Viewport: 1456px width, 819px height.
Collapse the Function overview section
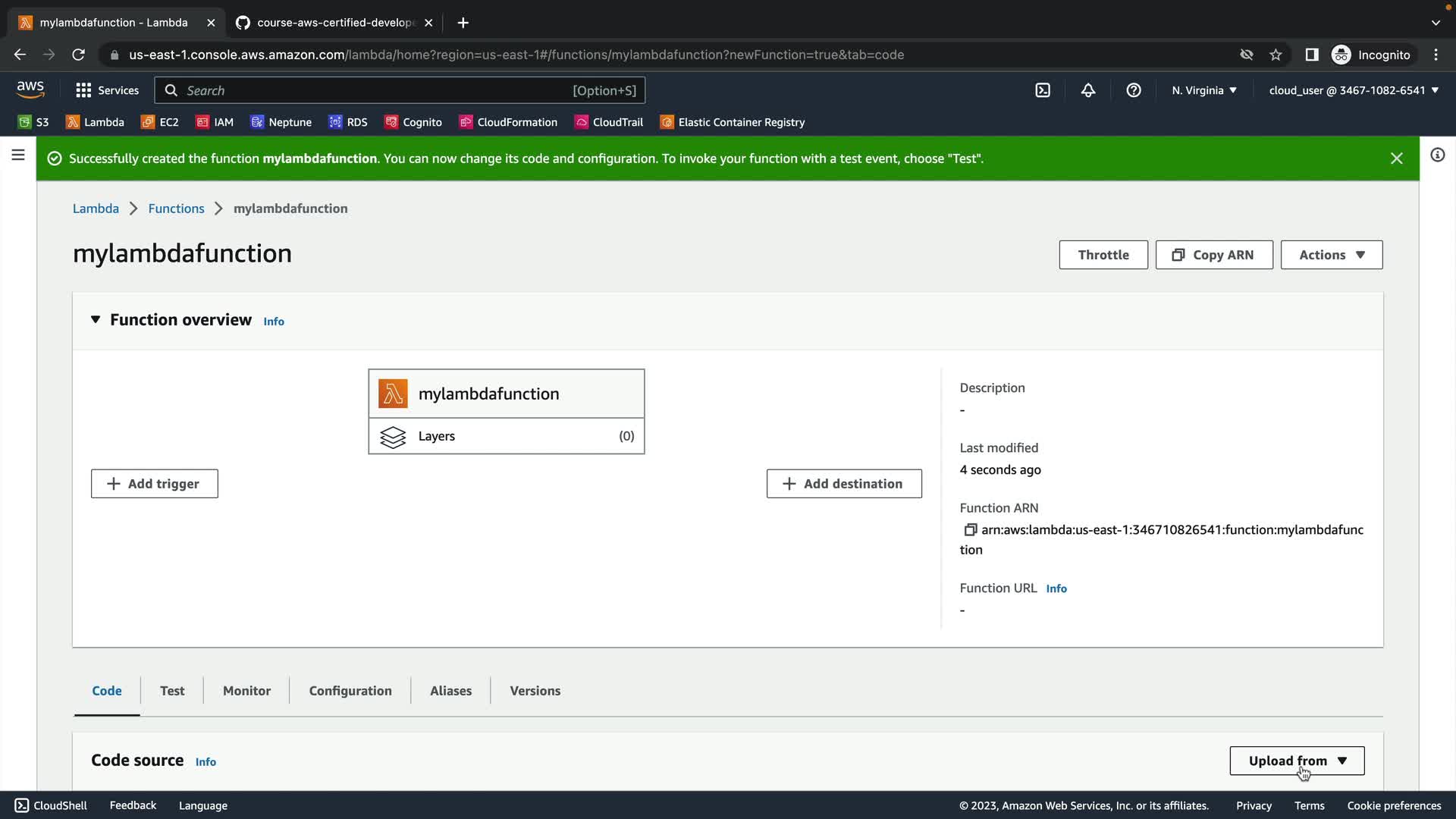(x=96, y=320)
